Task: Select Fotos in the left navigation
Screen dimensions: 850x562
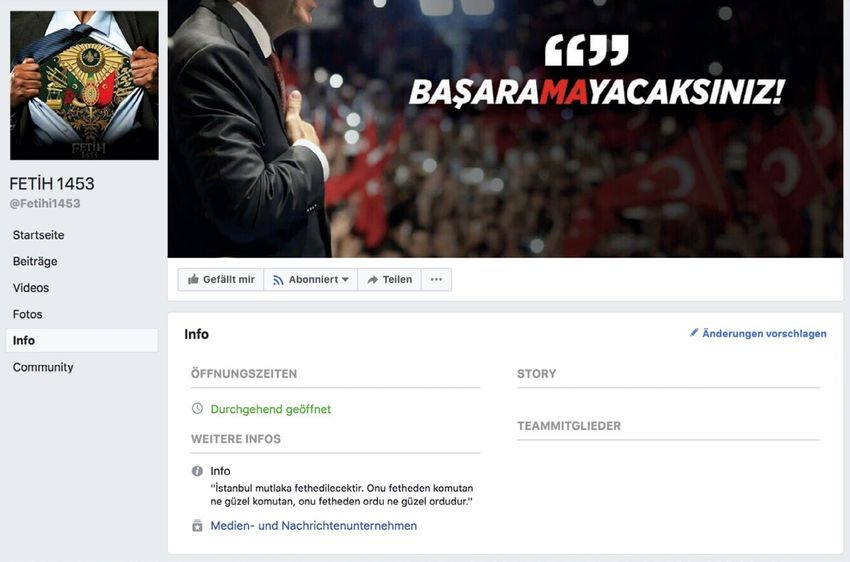Action: point(28,314)
